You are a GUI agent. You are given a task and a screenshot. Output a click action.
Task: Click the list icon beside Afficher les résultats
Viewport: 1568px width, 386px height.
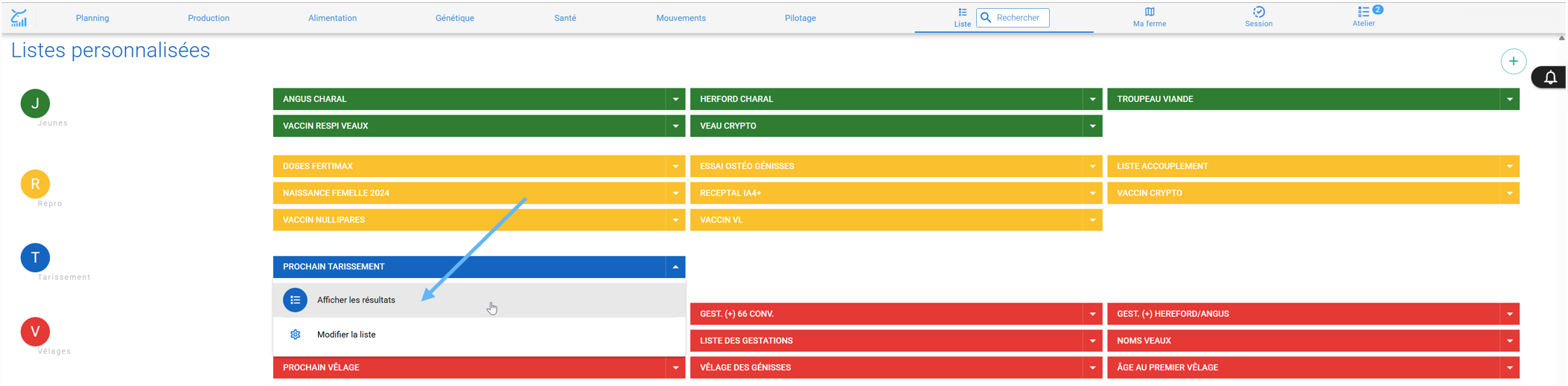(x=296, y=300)
